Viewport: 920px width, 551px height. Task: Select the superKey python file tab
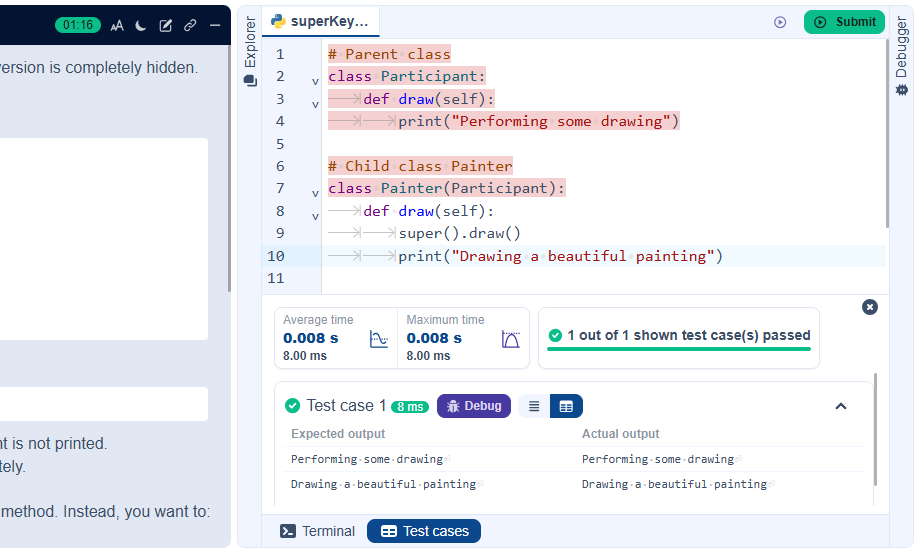click(320, 22)
